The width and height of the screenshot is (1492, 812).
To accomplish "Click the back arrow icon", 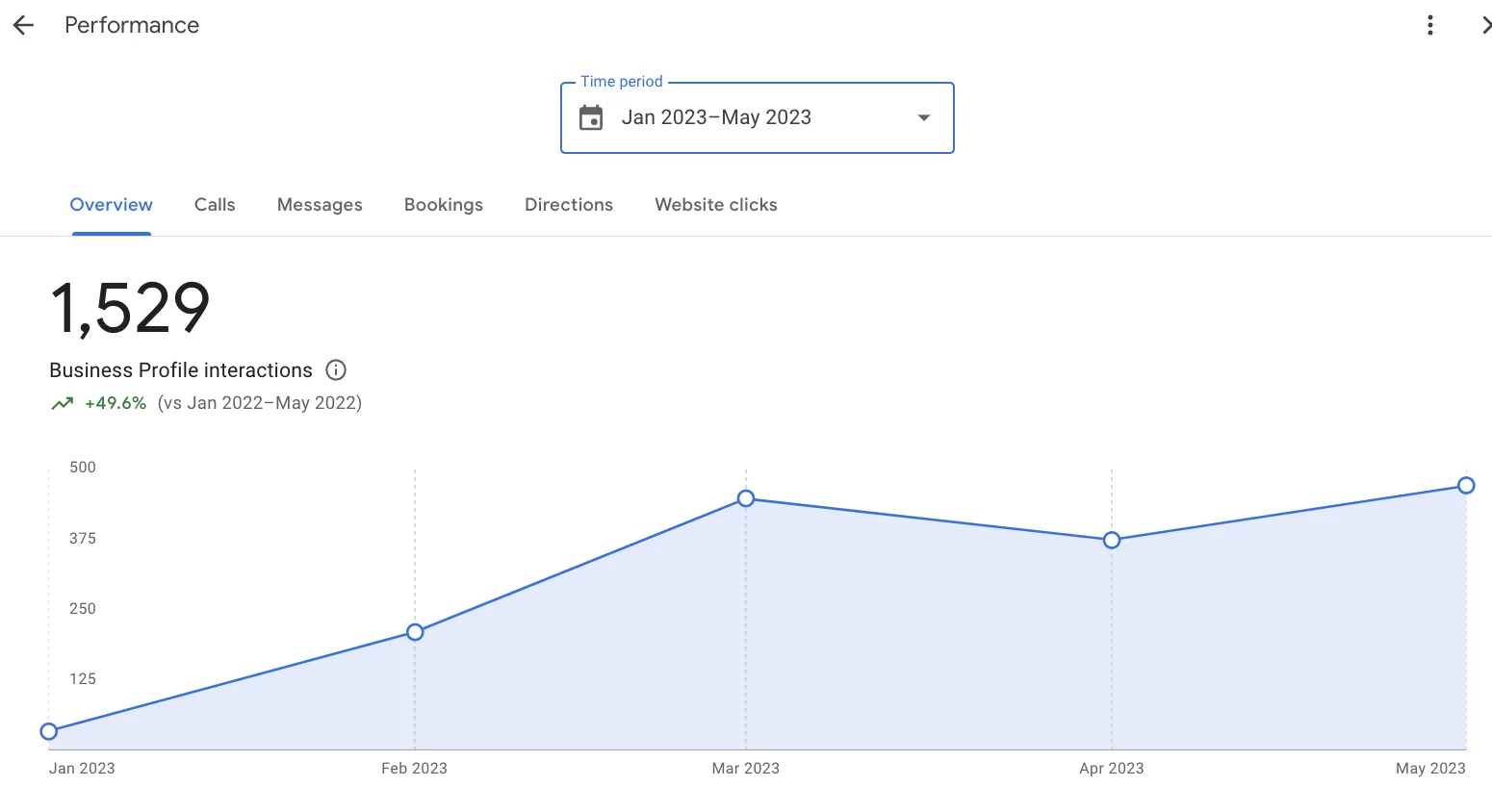I will (x=23, y=26).
